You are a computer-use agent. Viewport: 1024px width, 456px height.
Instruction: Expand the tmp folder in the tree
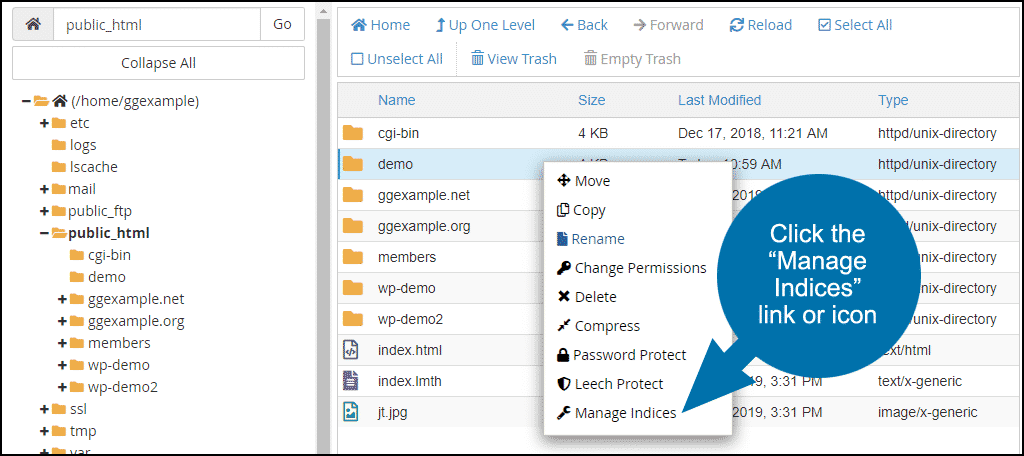44,431
